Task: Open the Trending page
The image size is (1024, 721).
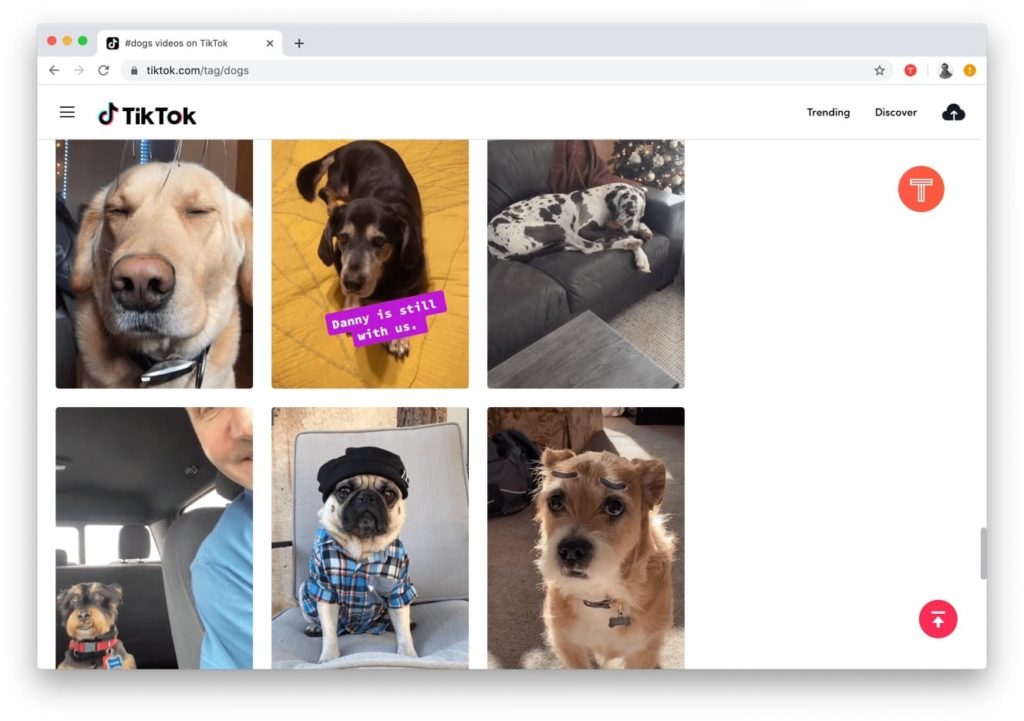Action: point(828,112)
